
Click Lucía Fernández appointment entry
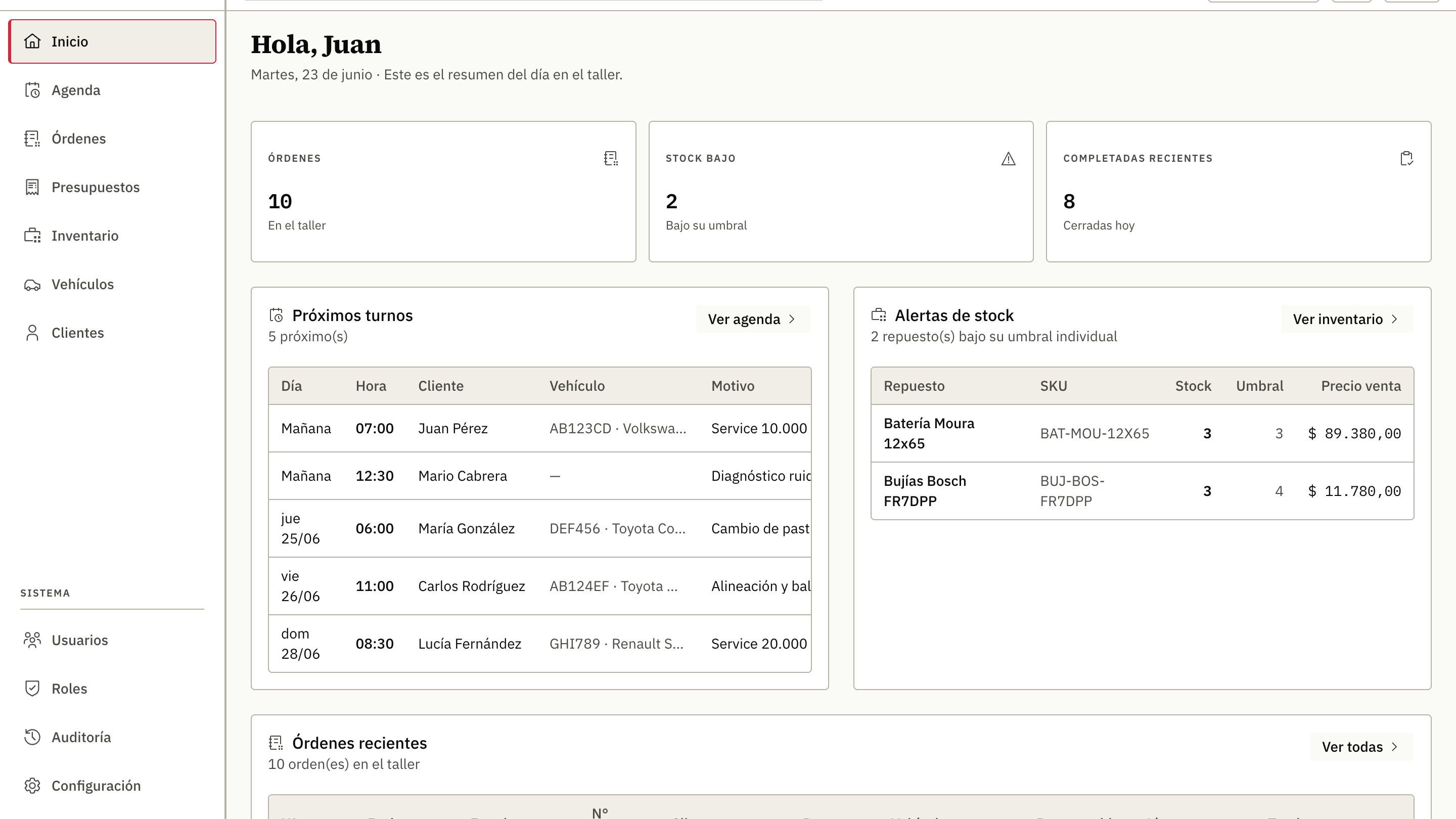(540, 644)
